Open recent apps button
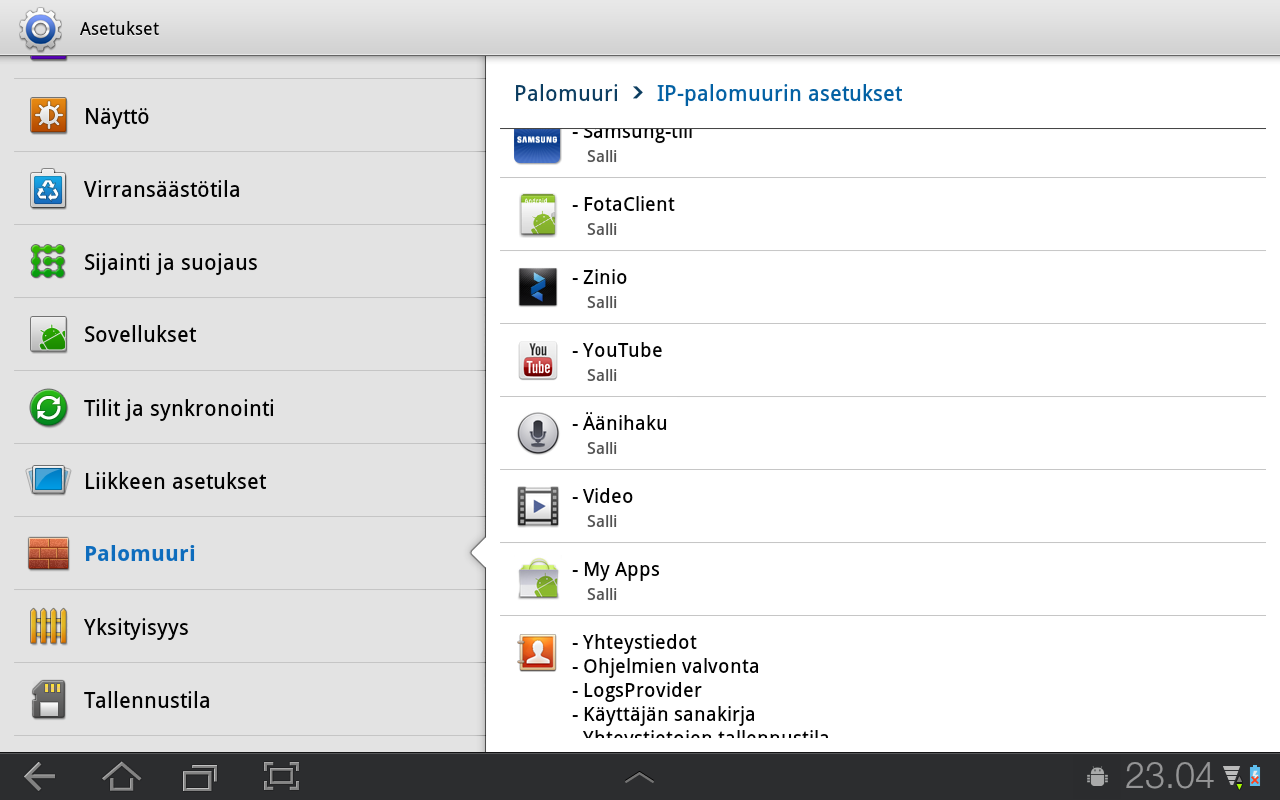The image size is (1280, 800). 200,776
